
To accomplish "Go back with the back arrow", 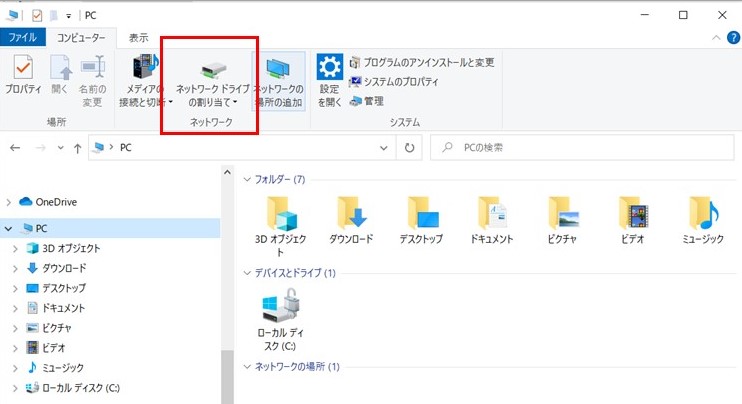I will [15, 148].
